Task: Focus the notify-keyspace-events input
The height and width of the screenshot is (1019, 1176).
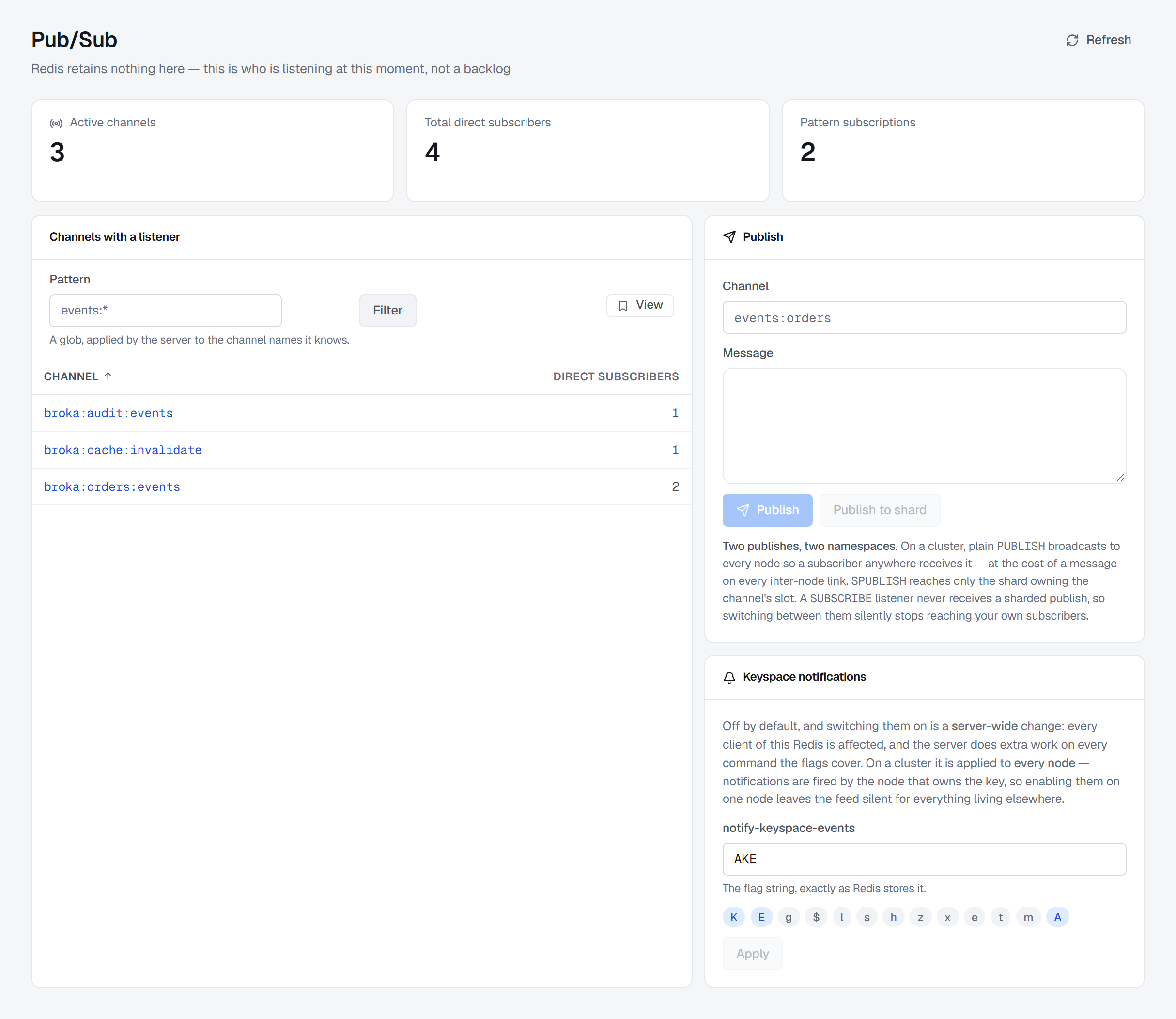Action: (x=924, y=859)
